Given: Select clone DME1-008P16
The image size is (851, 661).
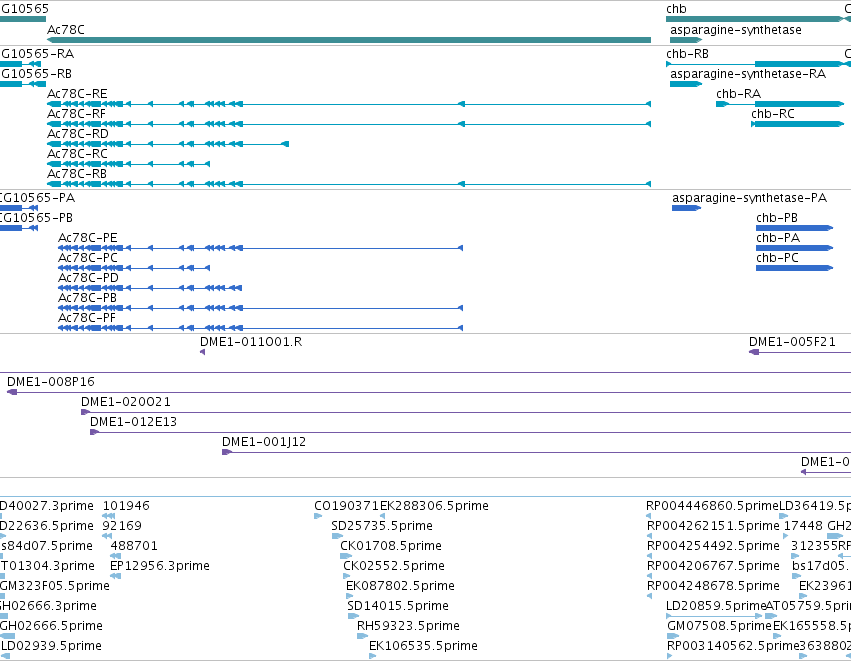Looking at the screenshot, I should 429,392.
